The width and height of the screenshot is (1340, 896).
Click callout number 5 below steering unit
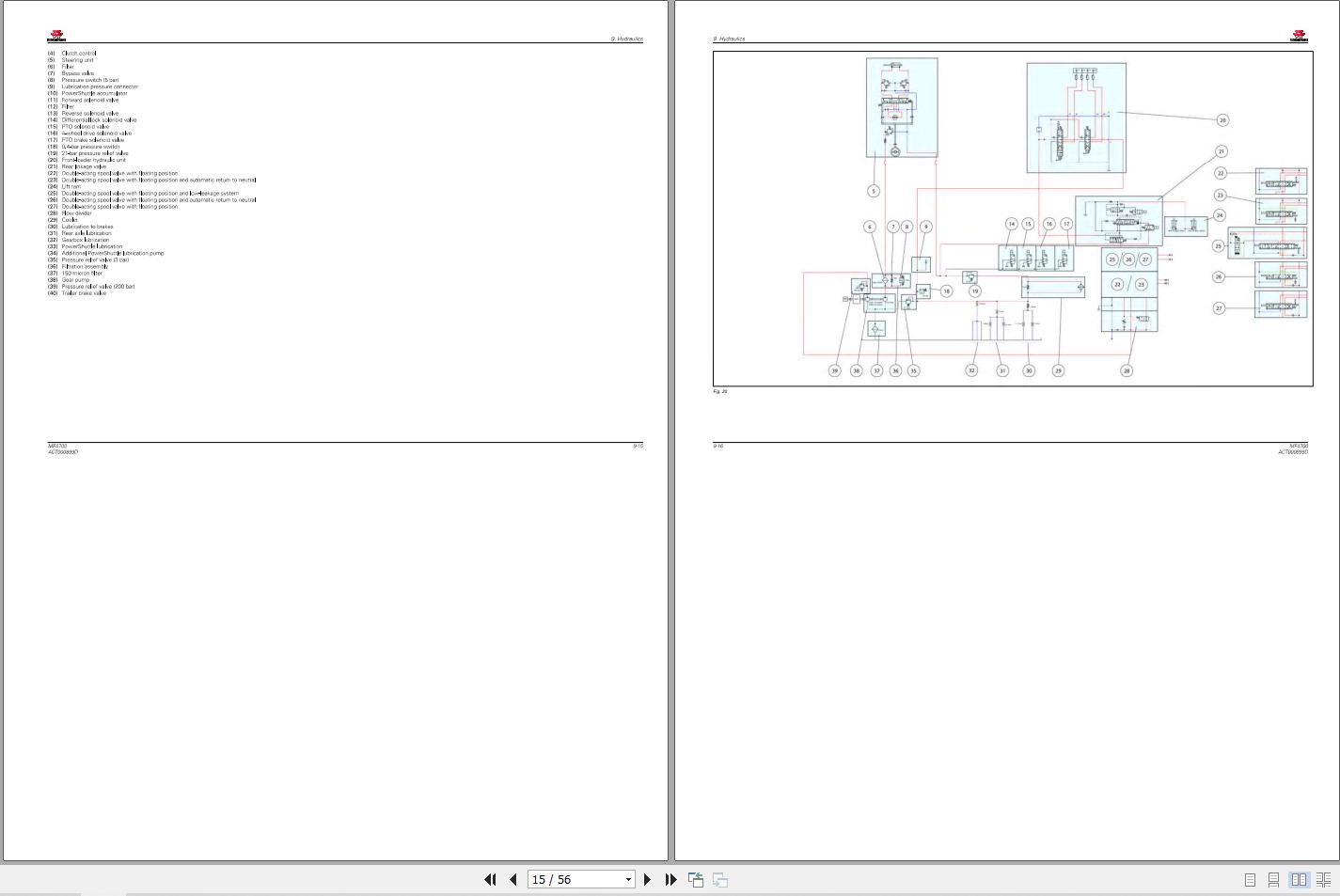[x=873, y=191]
